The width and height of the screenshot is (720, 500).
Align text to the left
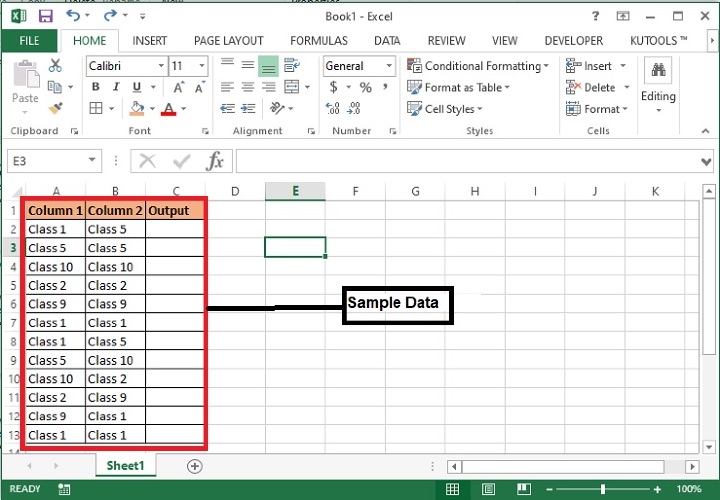point(227,87)
